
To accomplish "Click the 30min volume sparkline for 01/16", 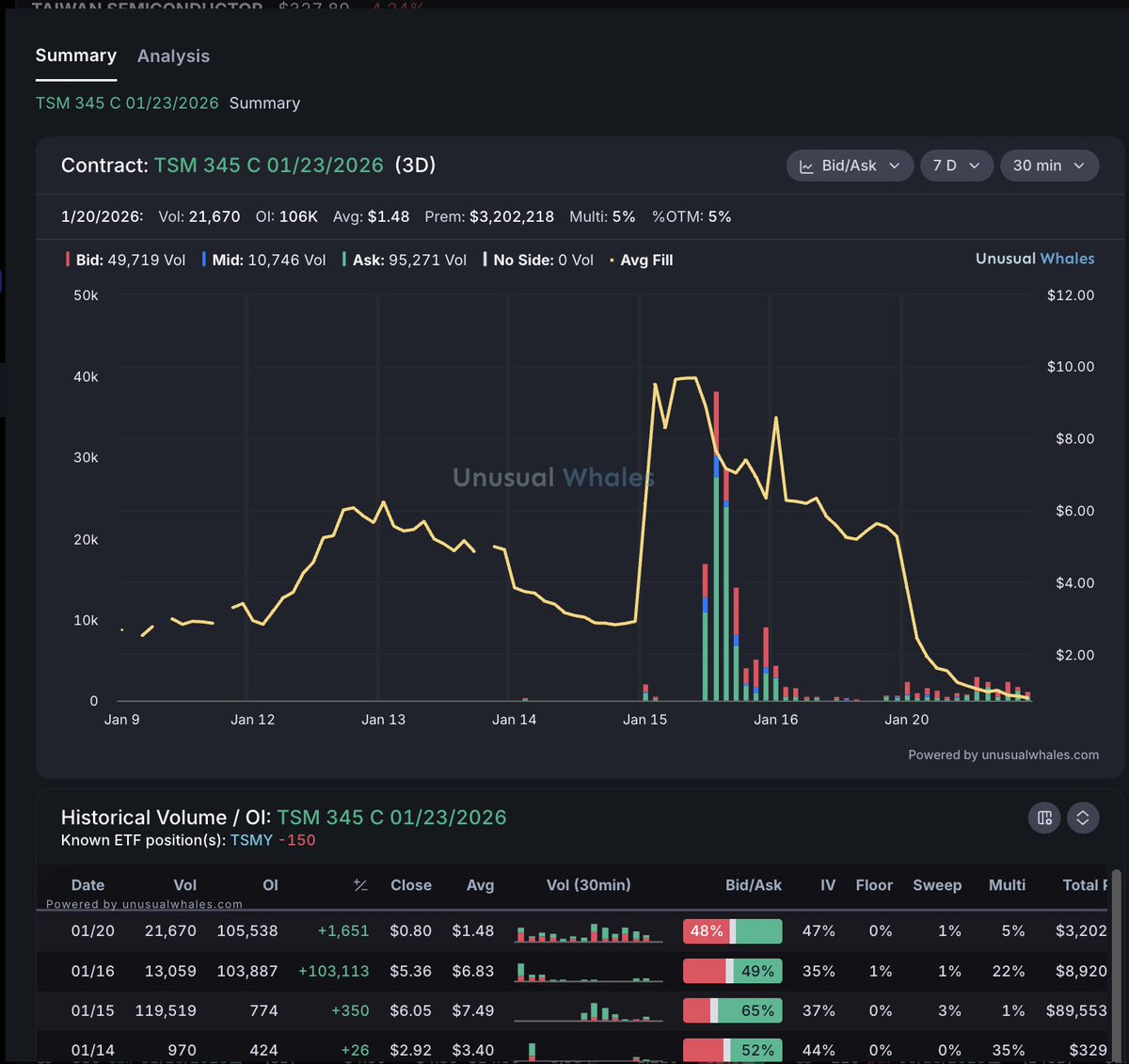I will [588, 972].
